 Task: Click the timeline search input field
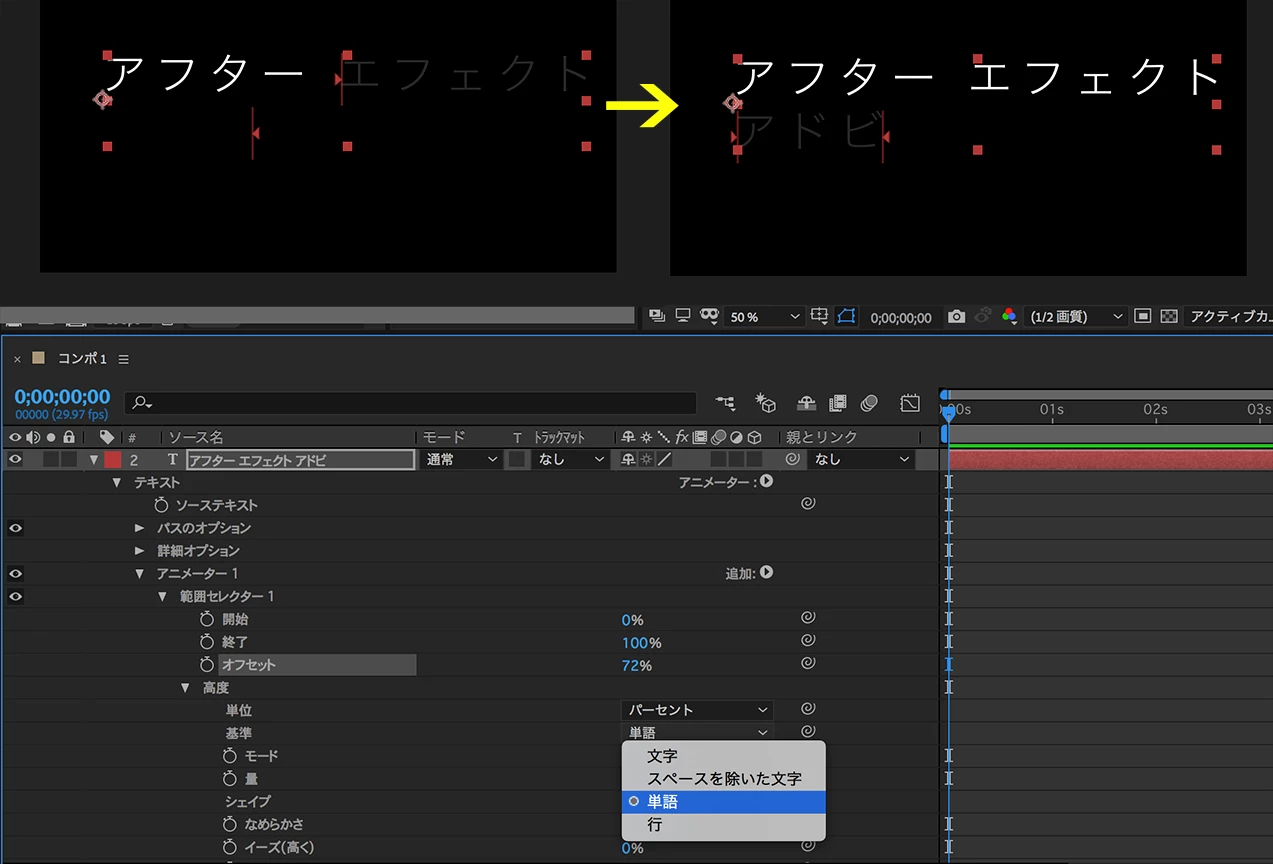click(x=410, y=403)
